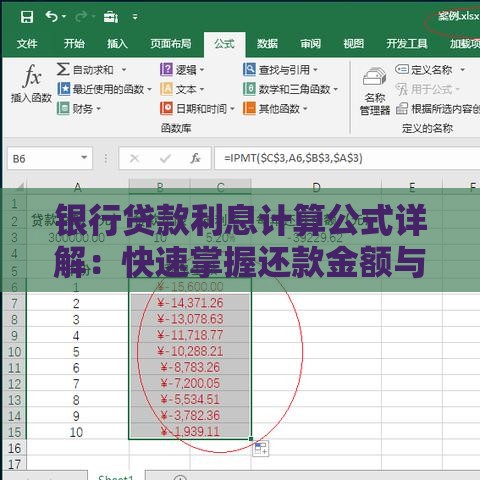Click the 其他函数 icon
Screen dimensions: 480x480
249,109
